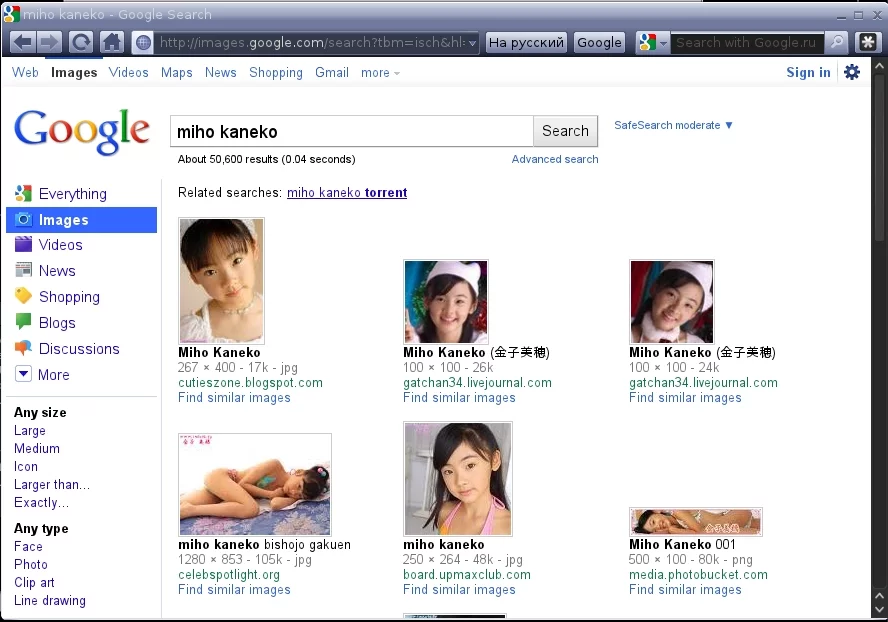Select the 'Any size' filter
Viewport: 888px width, 622px height.
tap(40, 412)
